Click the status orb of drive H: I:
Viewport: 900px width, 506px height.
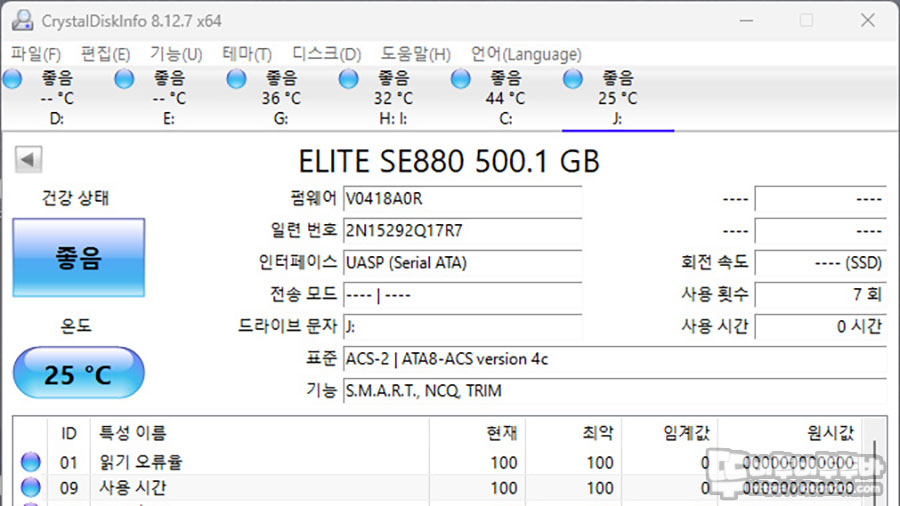[348, 79]
